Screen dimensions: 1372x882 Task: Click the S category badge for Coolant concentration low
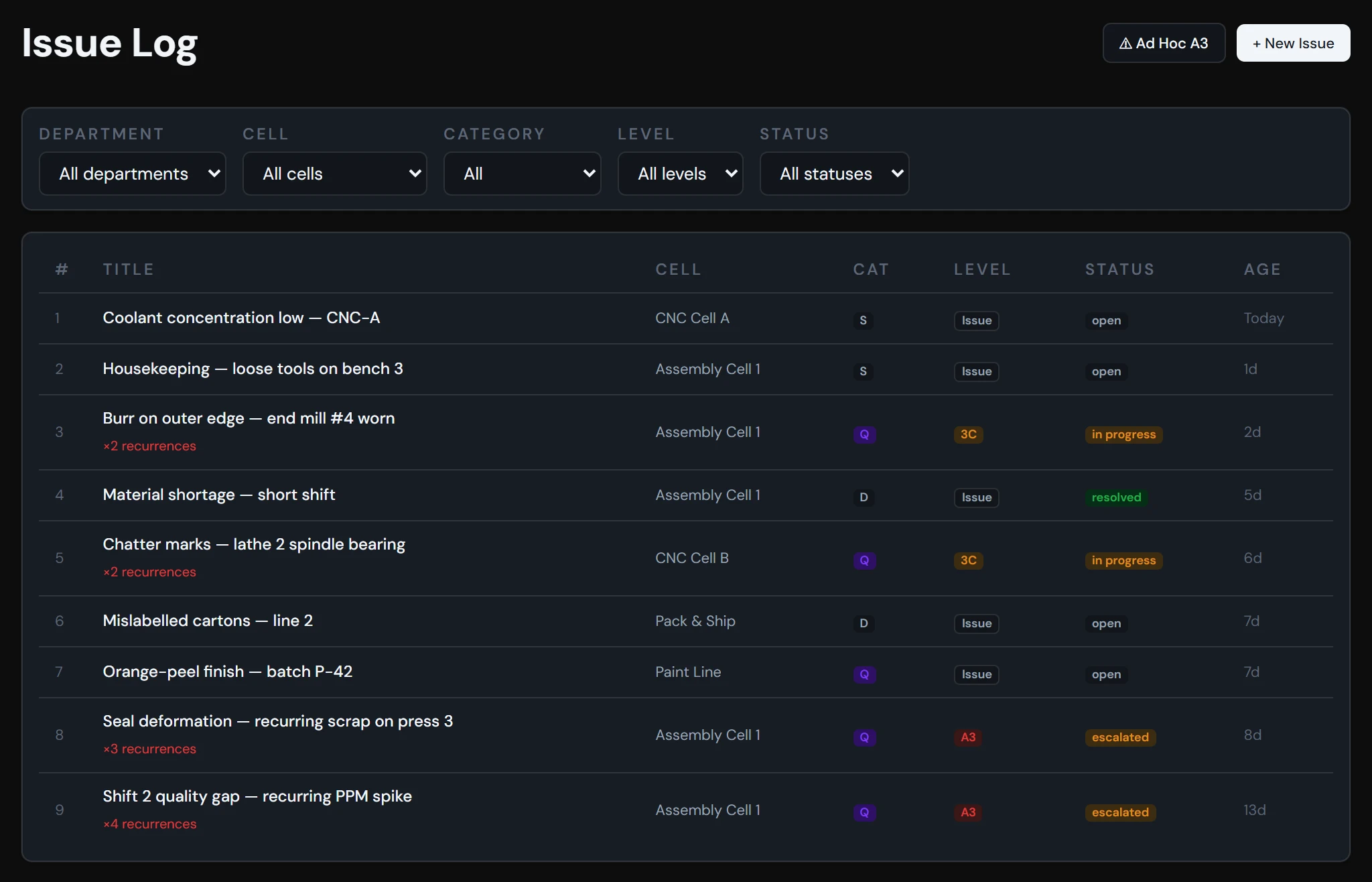point(863,320)
